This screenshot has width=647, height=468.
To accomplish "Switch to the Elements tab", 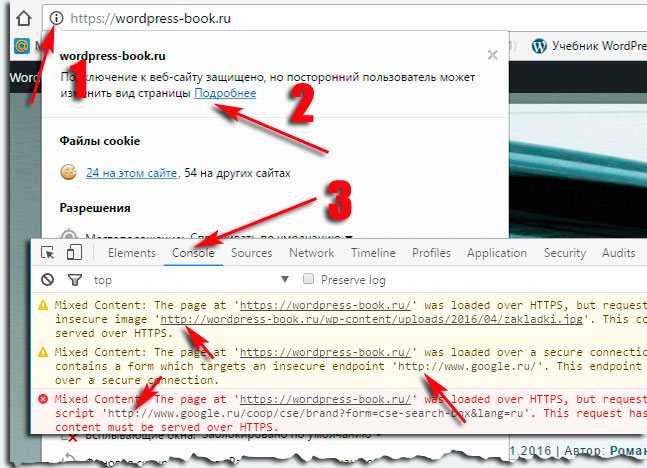I will pos(132,253).
